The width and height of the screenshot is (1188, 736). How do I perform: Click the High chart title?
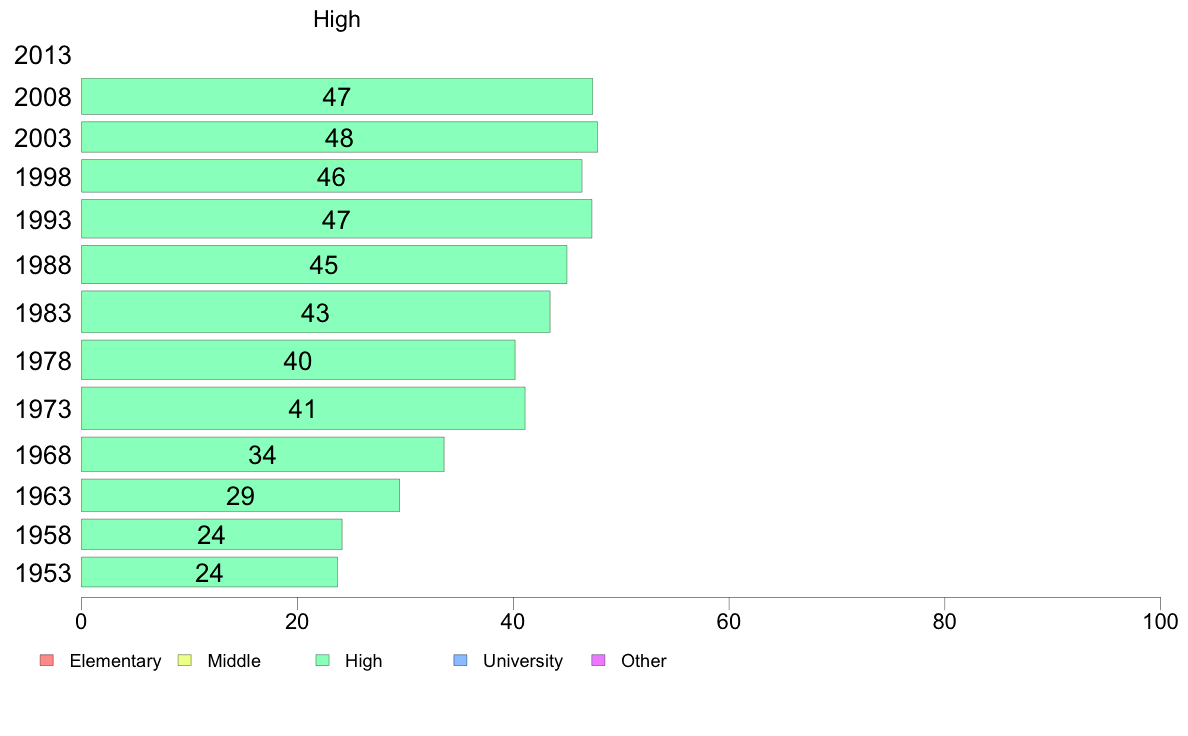point(336,19)
